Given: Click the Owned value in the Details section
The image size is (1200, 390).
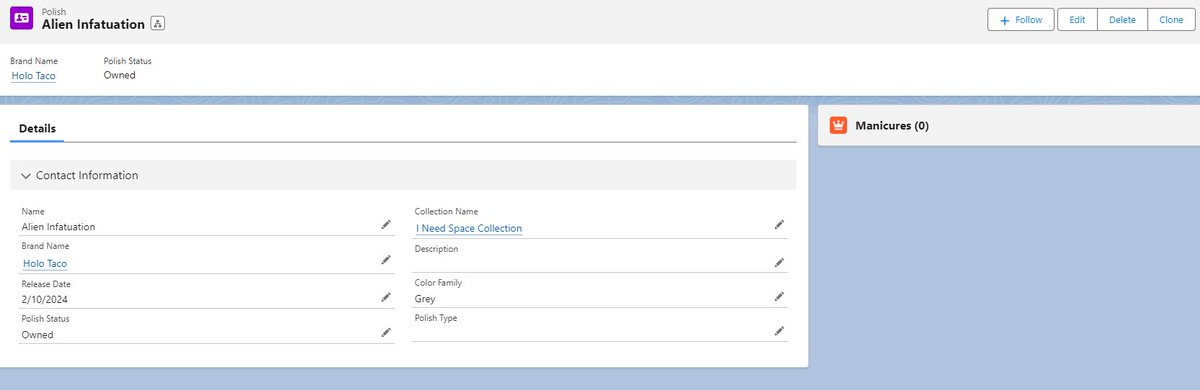Looking at the screenshot, I should pos(37,335).
